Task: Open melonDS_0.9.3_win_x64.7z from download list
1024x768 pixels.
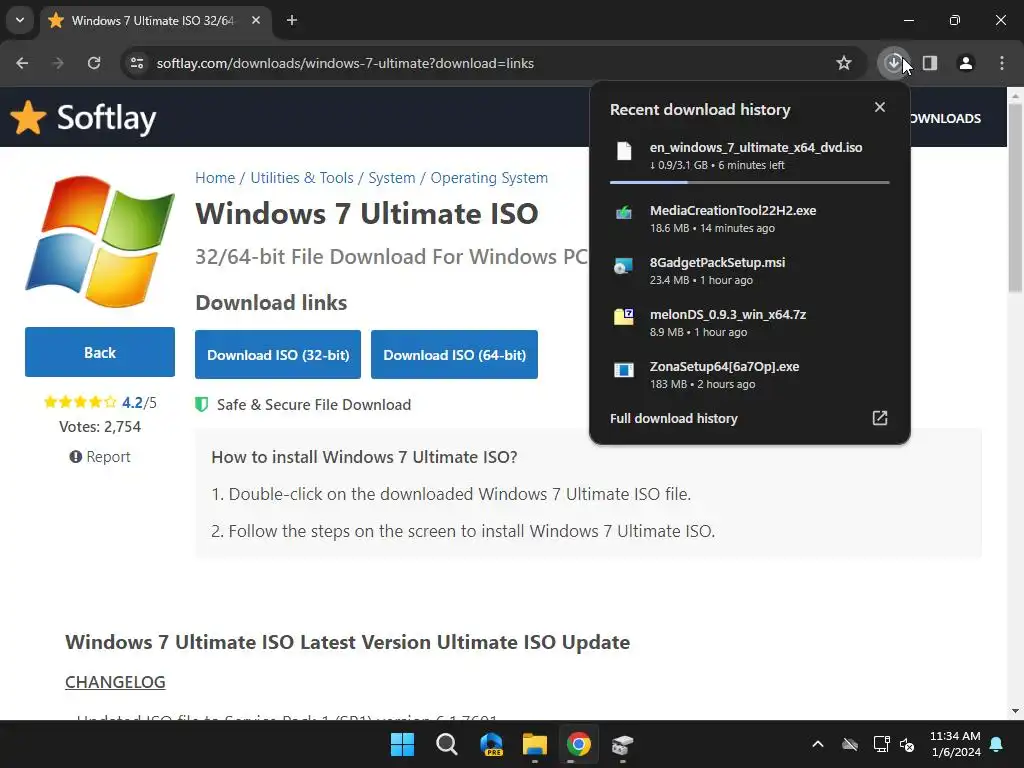Action: [750, 323]
